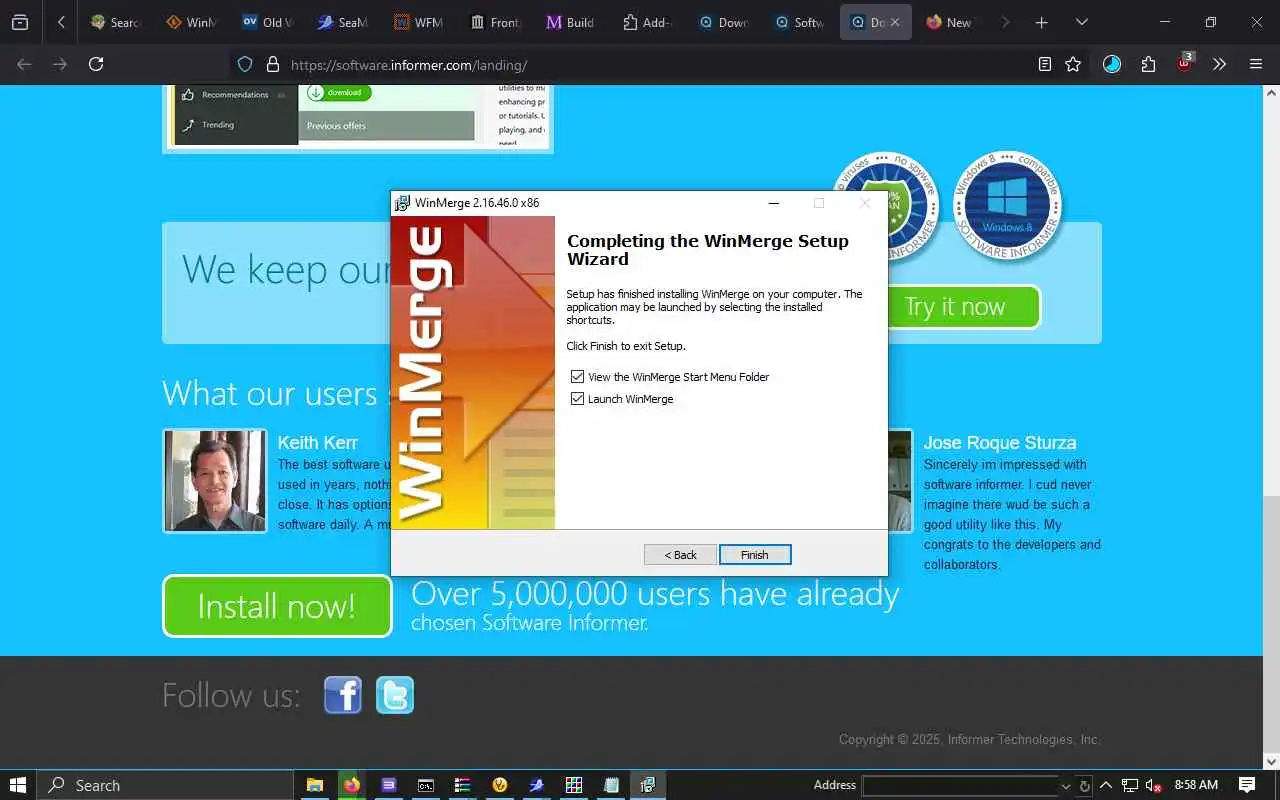Close the active Do browser tab
The image size is (1280, 800).
[895, 22]
